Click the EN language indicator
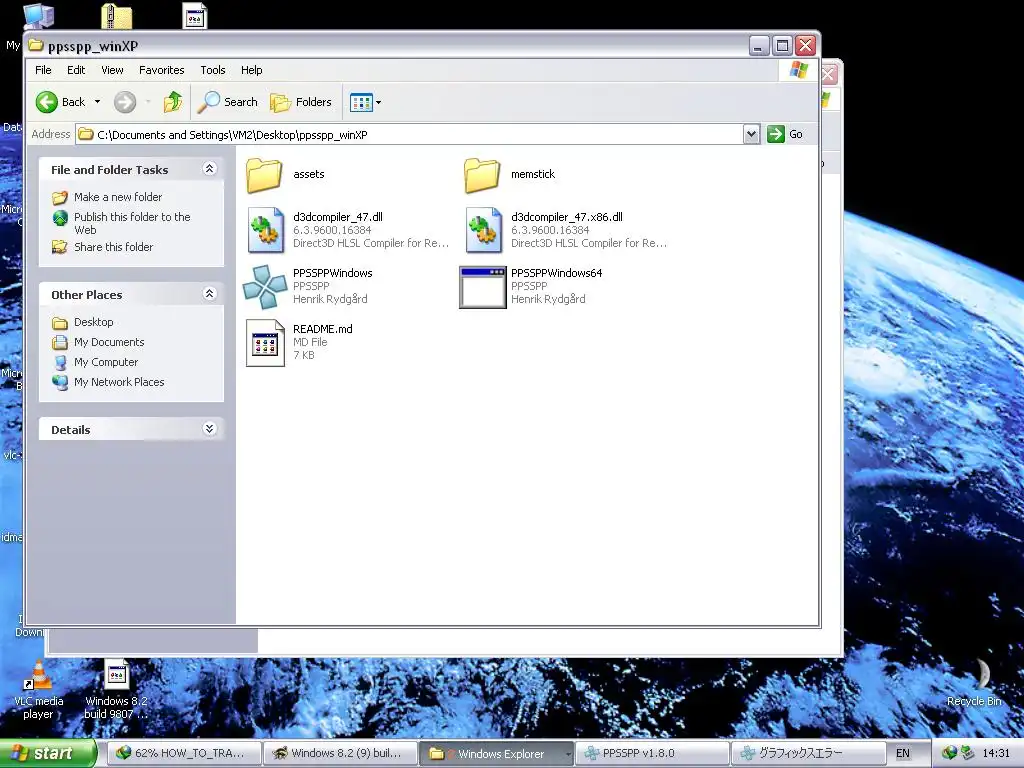The width and height of the screenshot is (1024, 768). [x=903, y=753]
